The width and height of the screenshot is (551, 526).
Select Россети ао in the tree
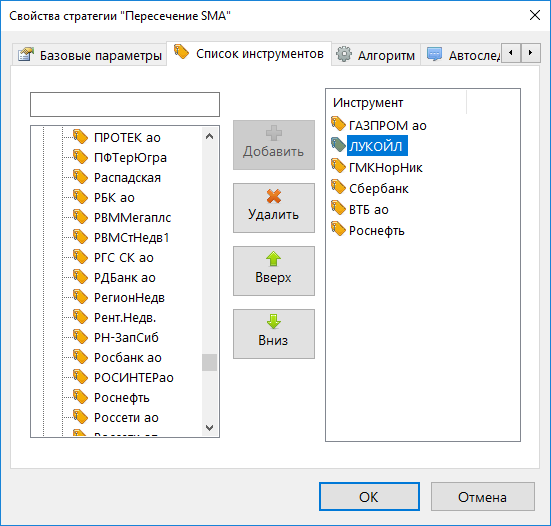click(x=126, y=418)
